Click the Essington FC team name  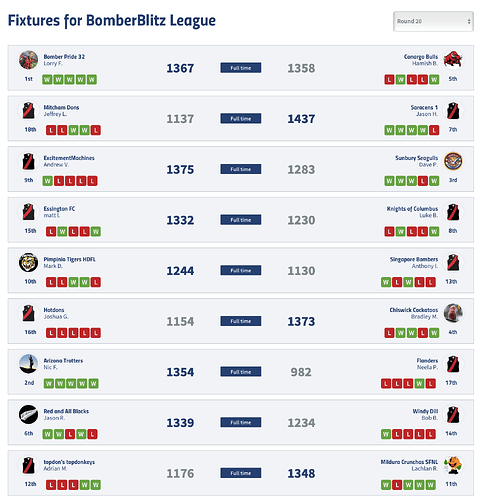click(59, 209)
